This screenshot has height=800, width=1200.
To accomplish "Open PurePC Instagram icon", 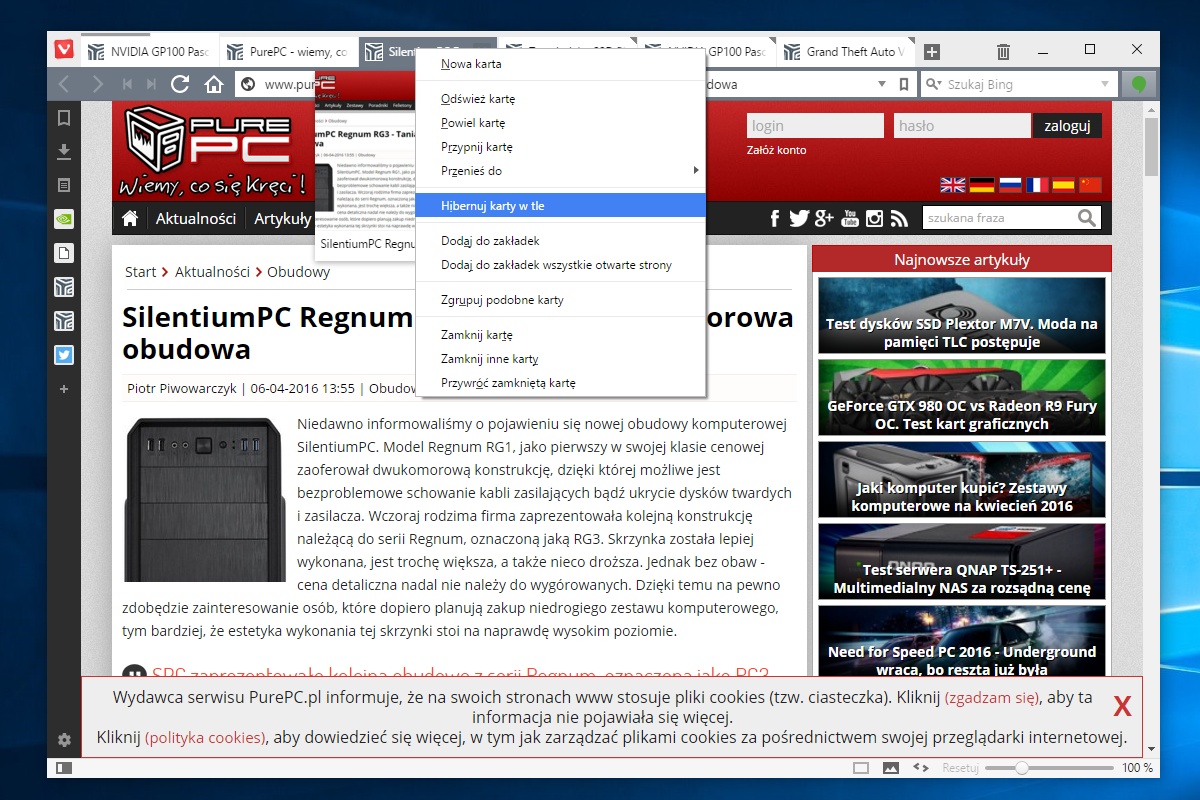I will pyautogui.click(x=875, y=218).
